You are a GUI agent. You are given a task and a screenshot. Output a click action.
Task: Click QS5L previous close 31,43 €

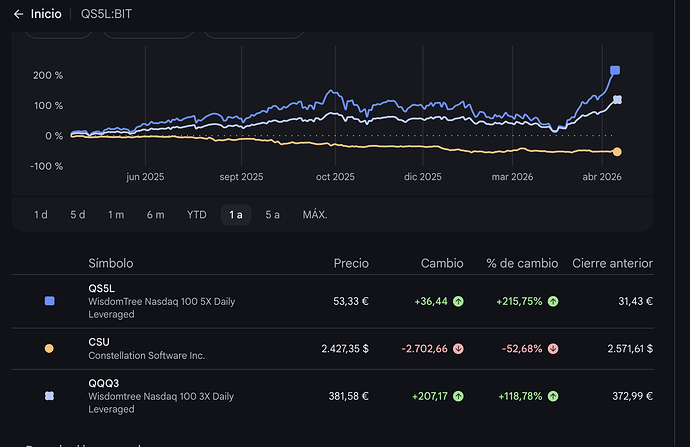(635, 301)
